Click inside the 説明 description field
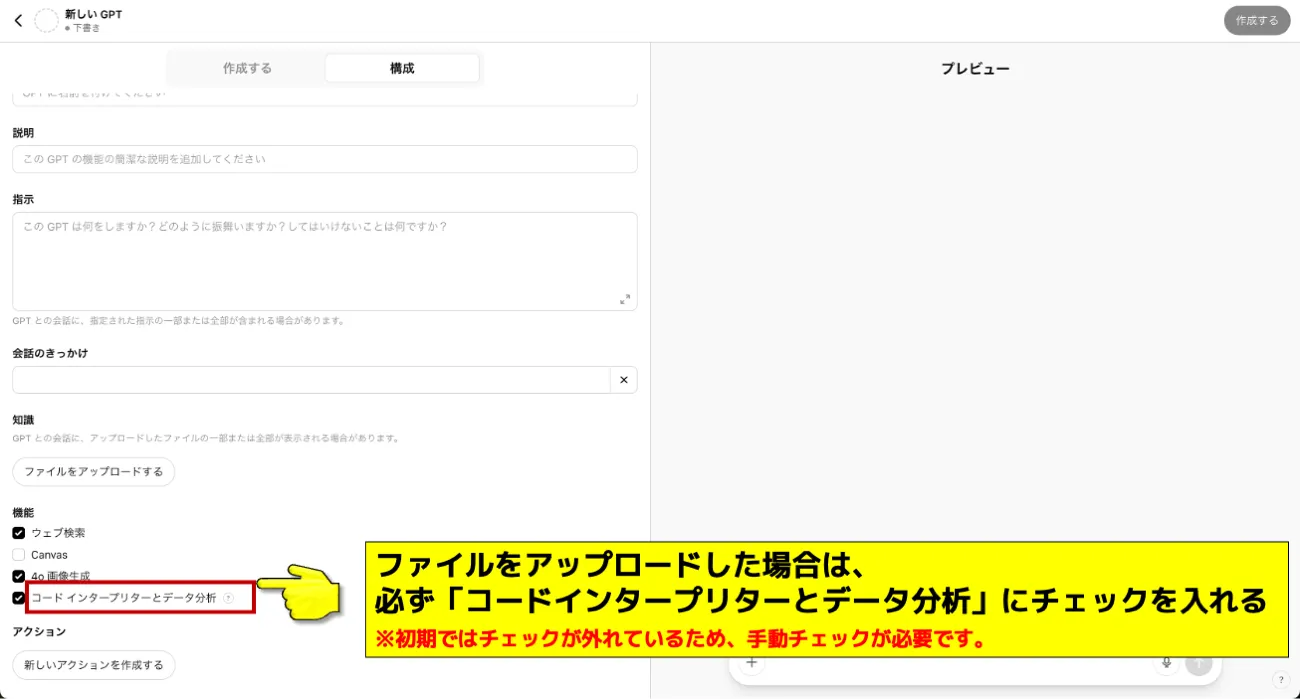 pyautogui.click(x=324, y=159)
